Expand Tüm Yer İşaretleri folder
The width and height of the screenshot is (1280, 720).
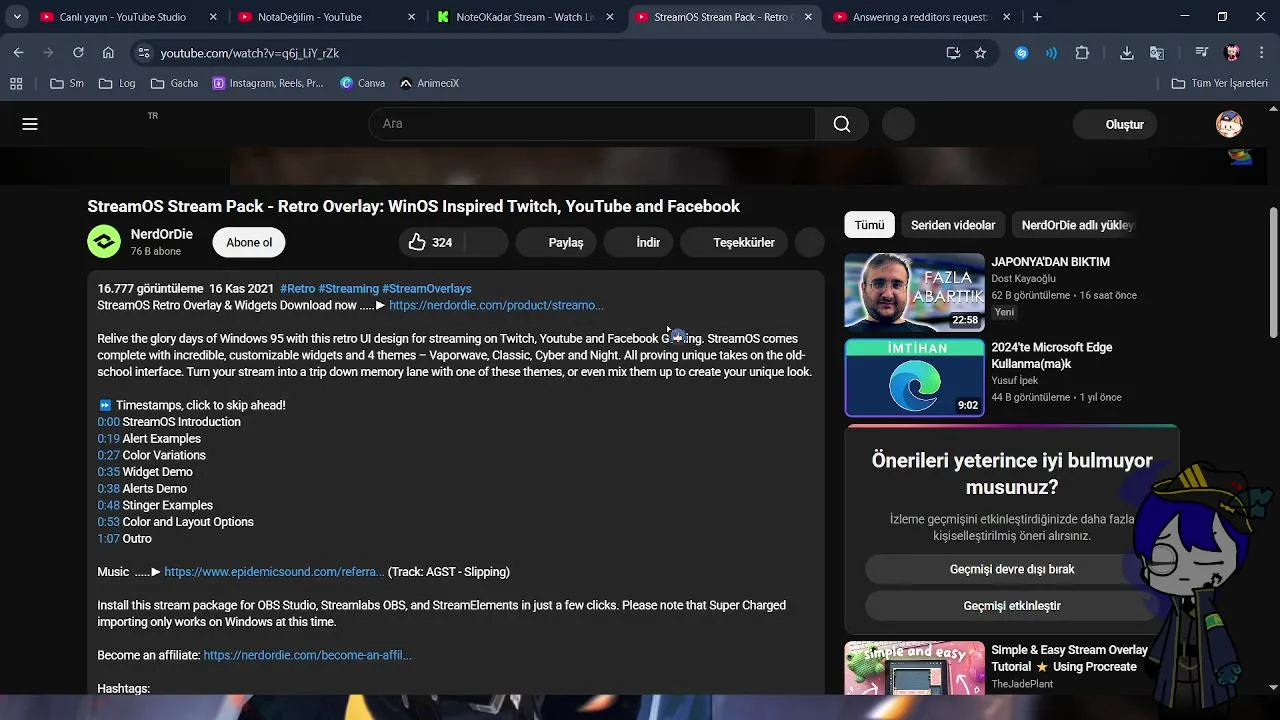coord(1220,83)
